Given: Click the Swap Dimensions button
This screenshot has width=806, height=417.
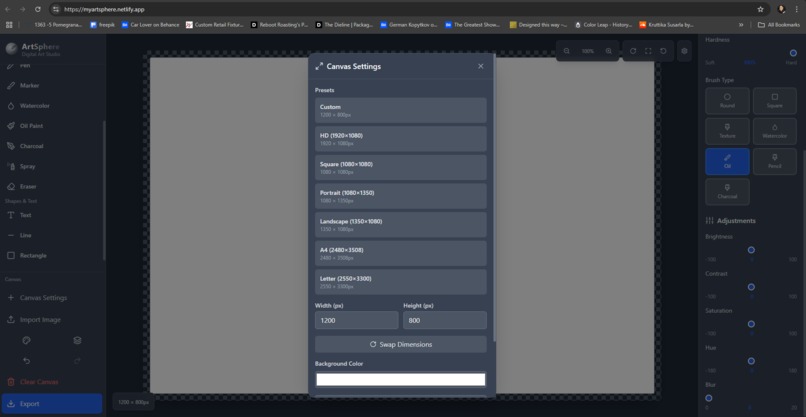Looking at the screenshot, I should (x=400, y=345).
